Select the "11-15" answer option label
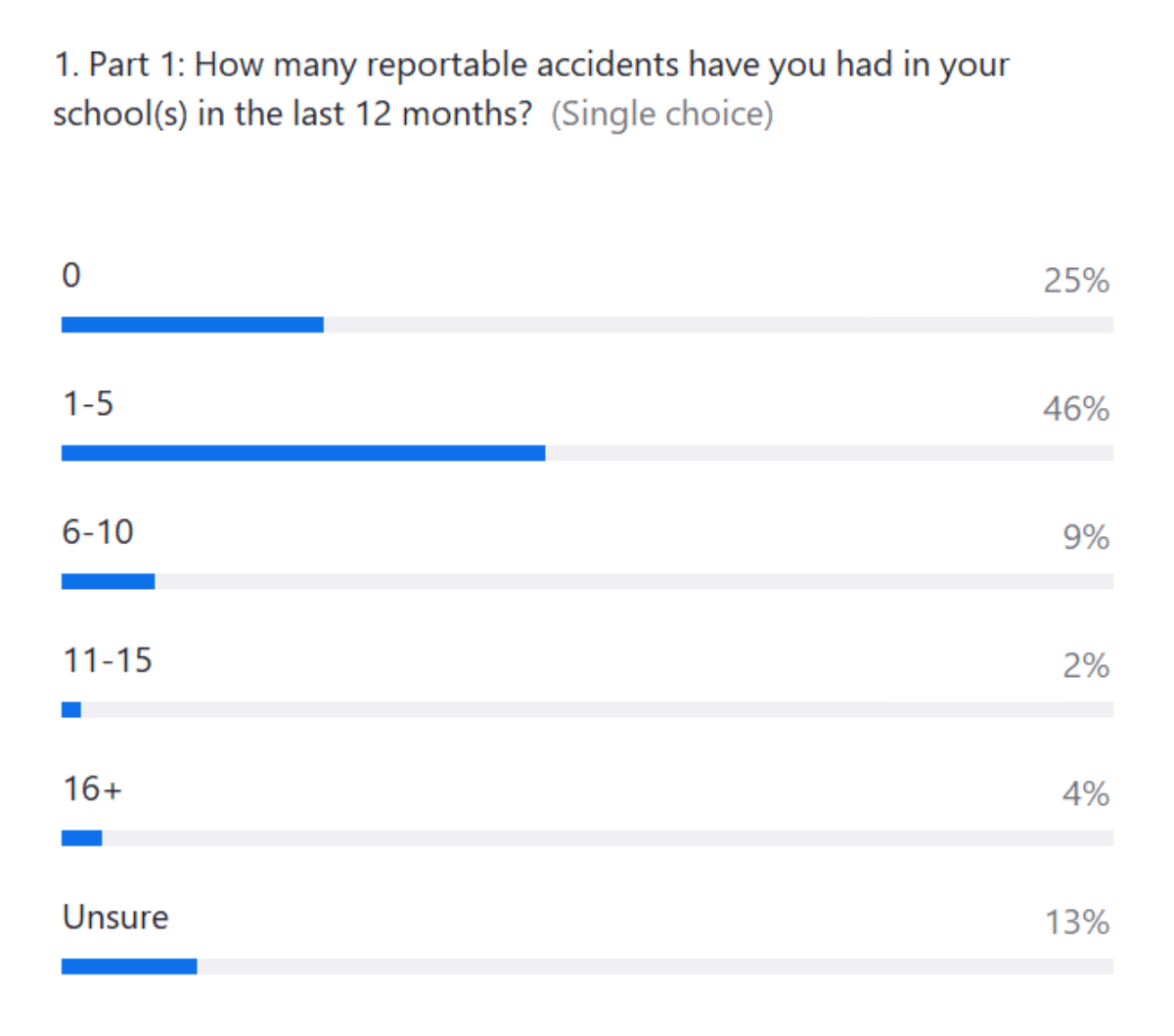The image size is (1174, 1036). click(x=108, y=660)
